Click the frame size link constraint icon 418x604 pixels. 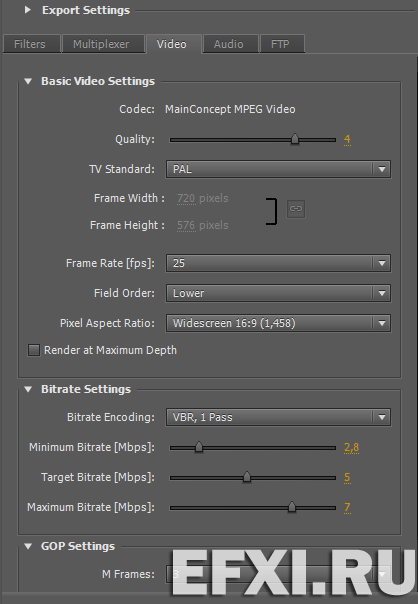pyautogui.click(x=296, y=209)
